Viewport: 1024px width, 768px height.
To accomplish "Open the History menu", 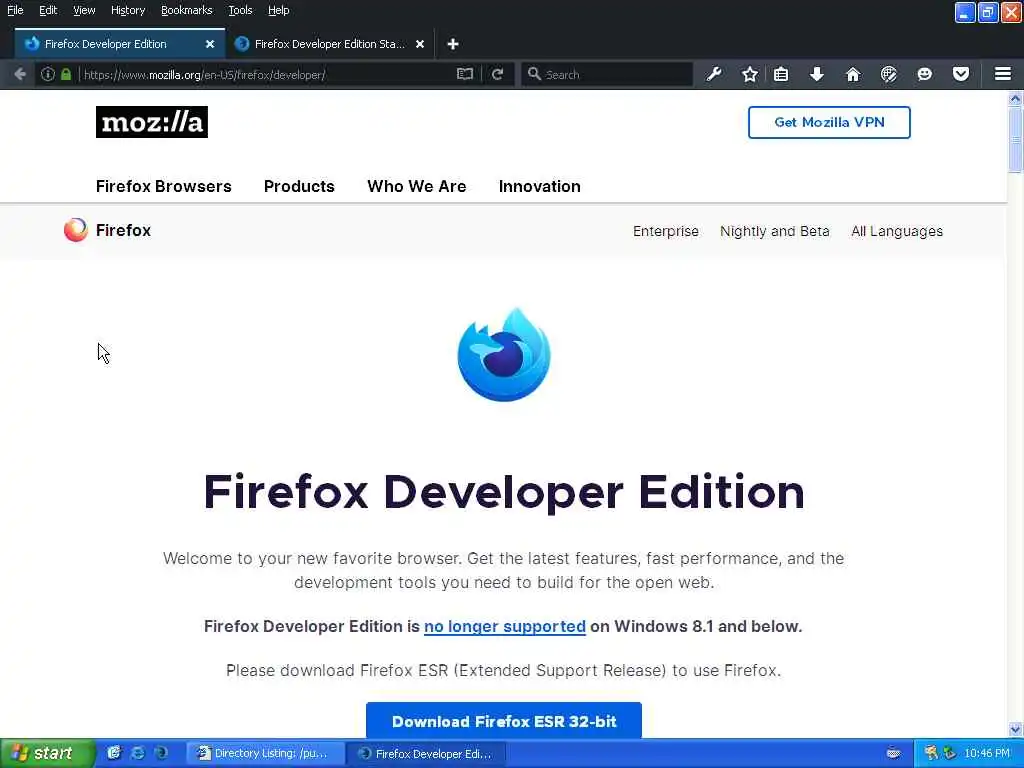I will tap(127, 10).
